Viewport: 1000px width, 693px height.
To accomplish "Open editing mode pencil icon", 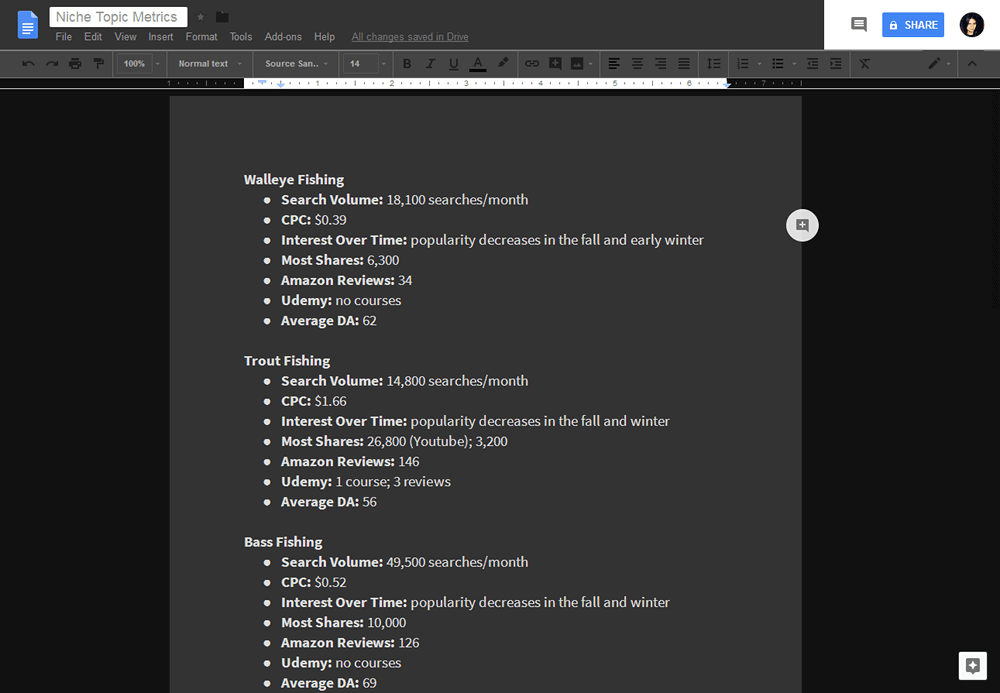I will click(x=934, y=64).
